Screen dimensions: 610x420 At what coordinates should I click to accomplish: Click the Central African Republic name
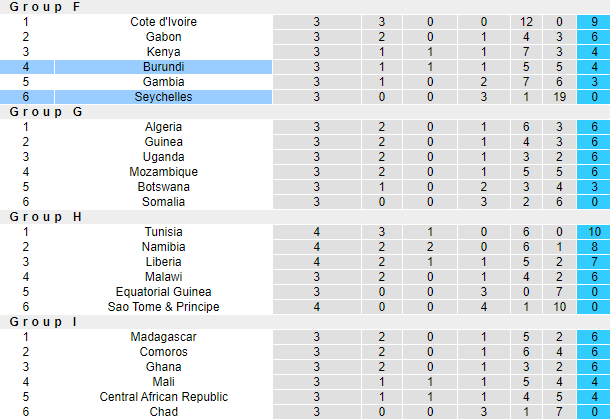pos(163,397)
